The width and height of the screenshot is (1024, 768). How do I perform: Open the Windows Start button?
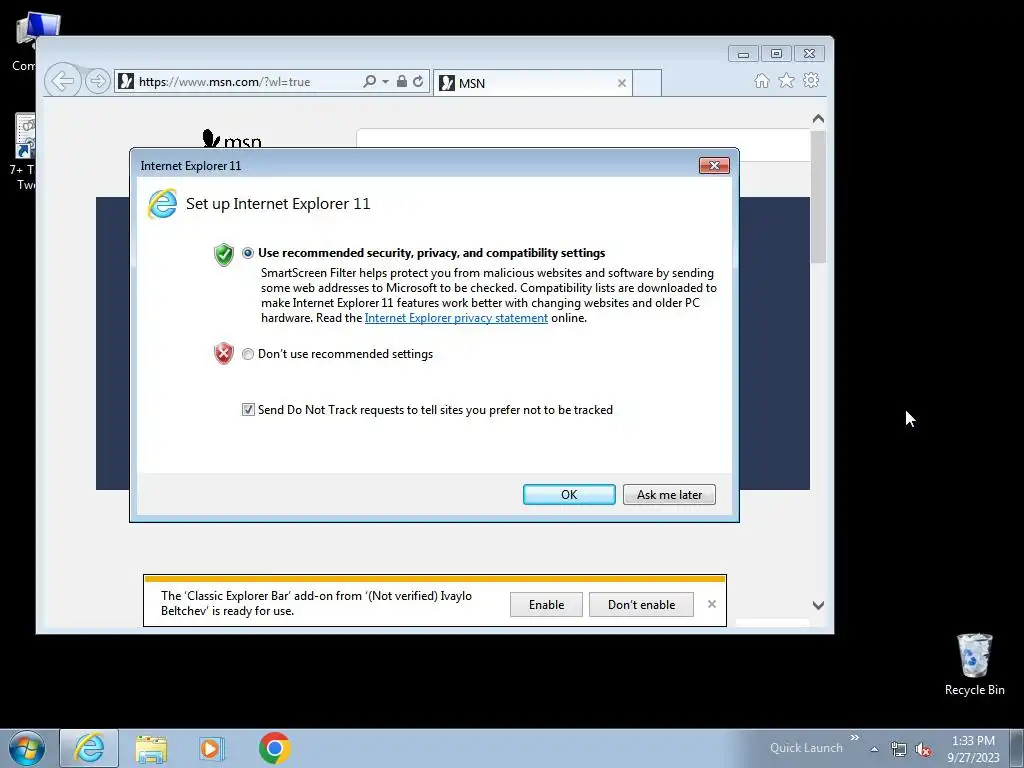point(26,748)
